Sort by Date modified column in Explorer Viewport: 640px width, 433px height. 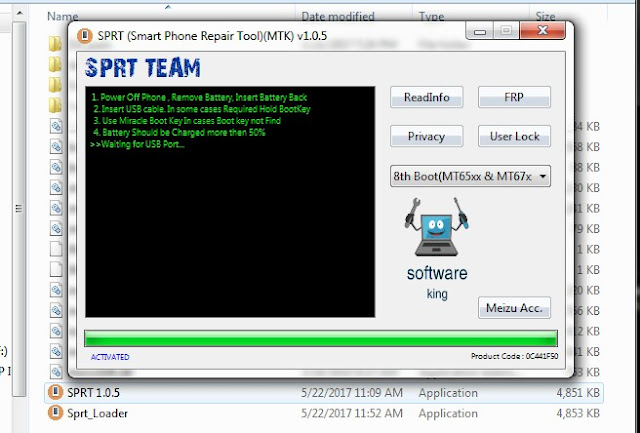click(x=338, y=16)
